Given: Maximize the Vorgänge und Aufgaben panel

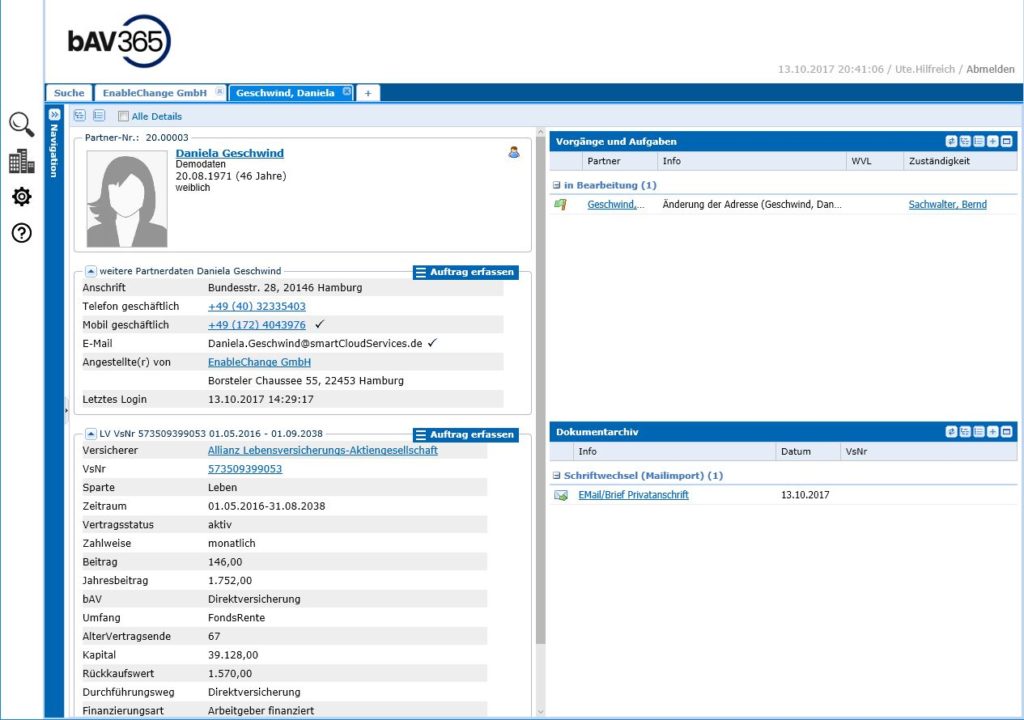Looking at the screenshot, I should 1007,142.
